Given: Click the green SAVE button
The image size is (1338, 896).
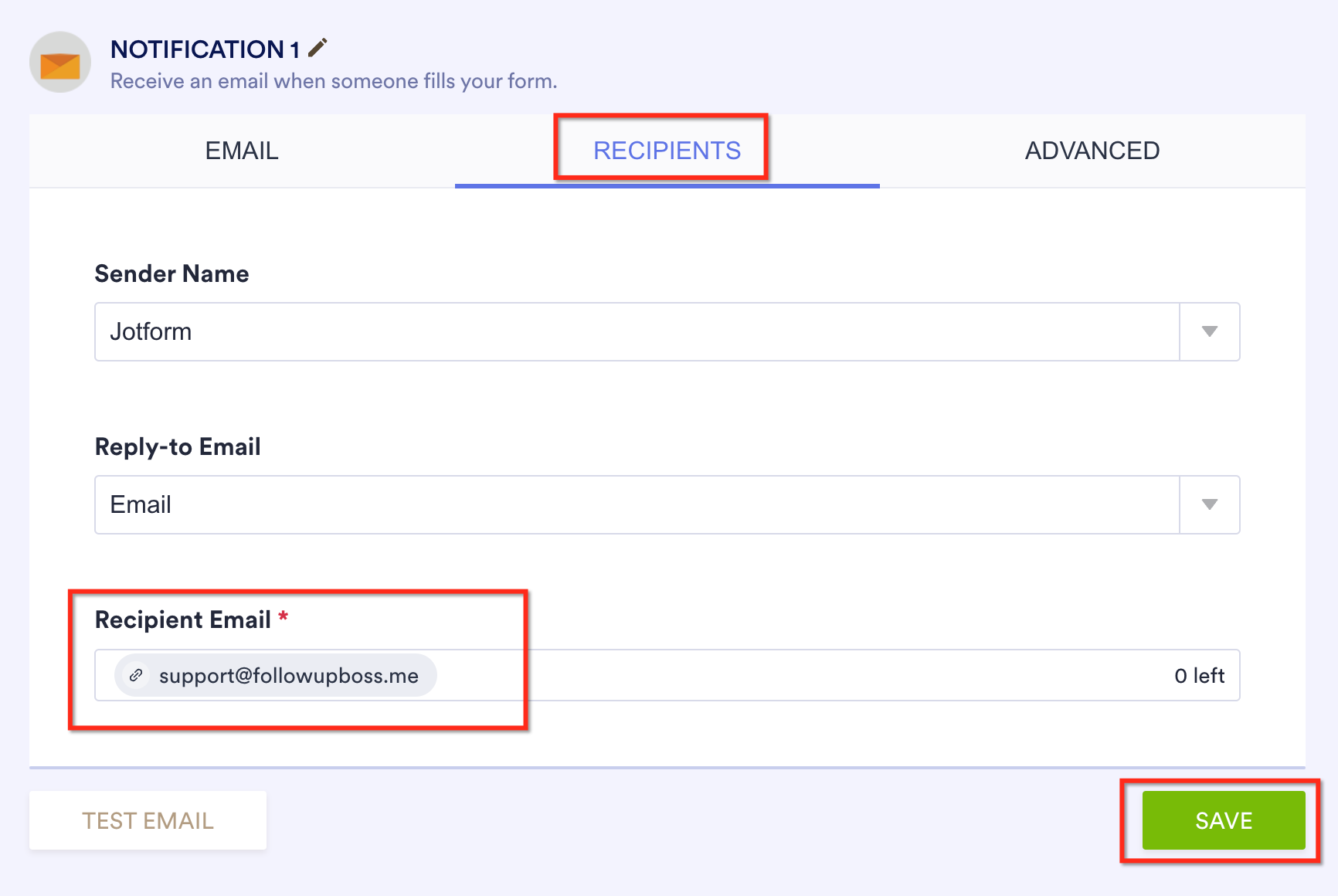Looking at the screenshot, I should point(1224,820).
